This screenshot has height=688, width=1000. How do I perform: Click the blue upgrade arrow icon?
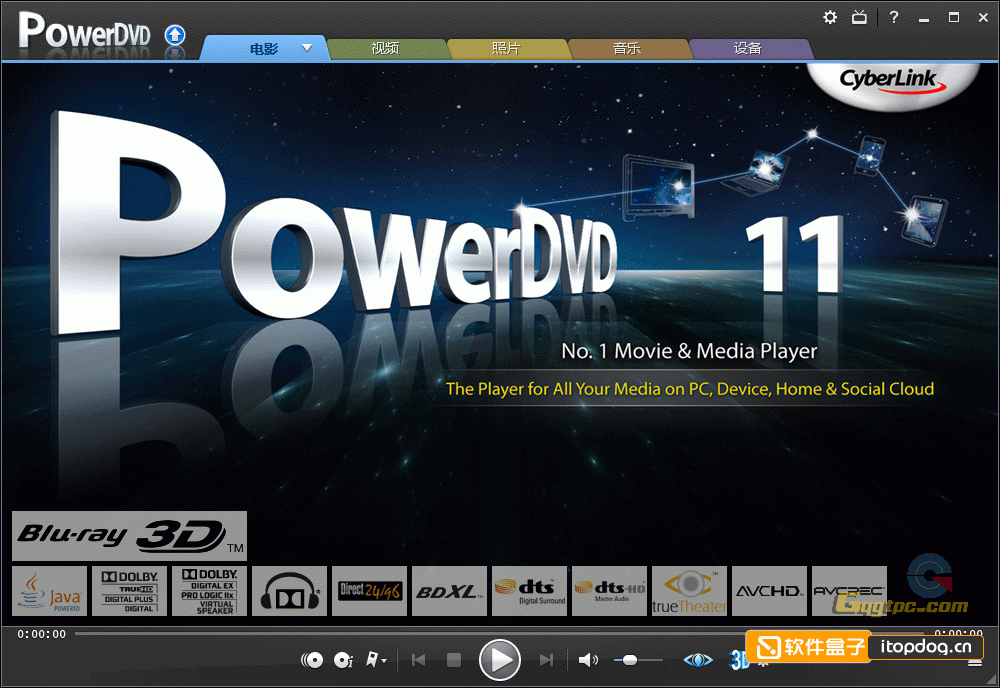(x=175, y=35)
